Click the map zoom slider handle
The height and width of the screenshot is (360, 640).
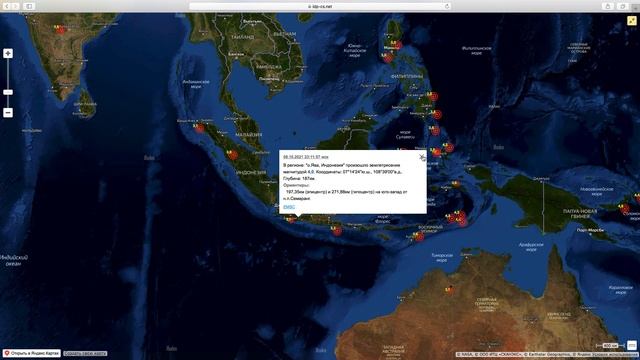point(8,92)
